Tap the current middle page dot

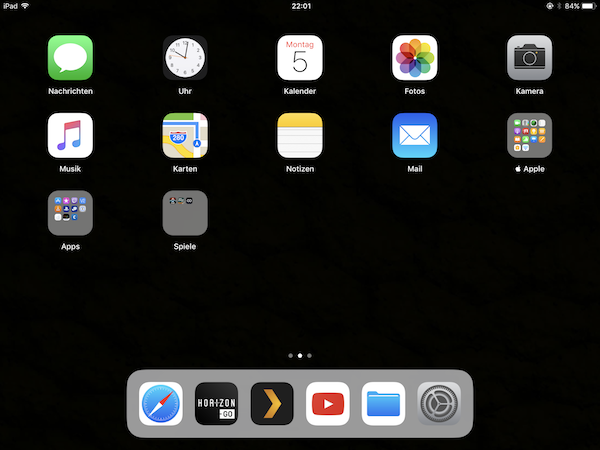pos(300,356)
